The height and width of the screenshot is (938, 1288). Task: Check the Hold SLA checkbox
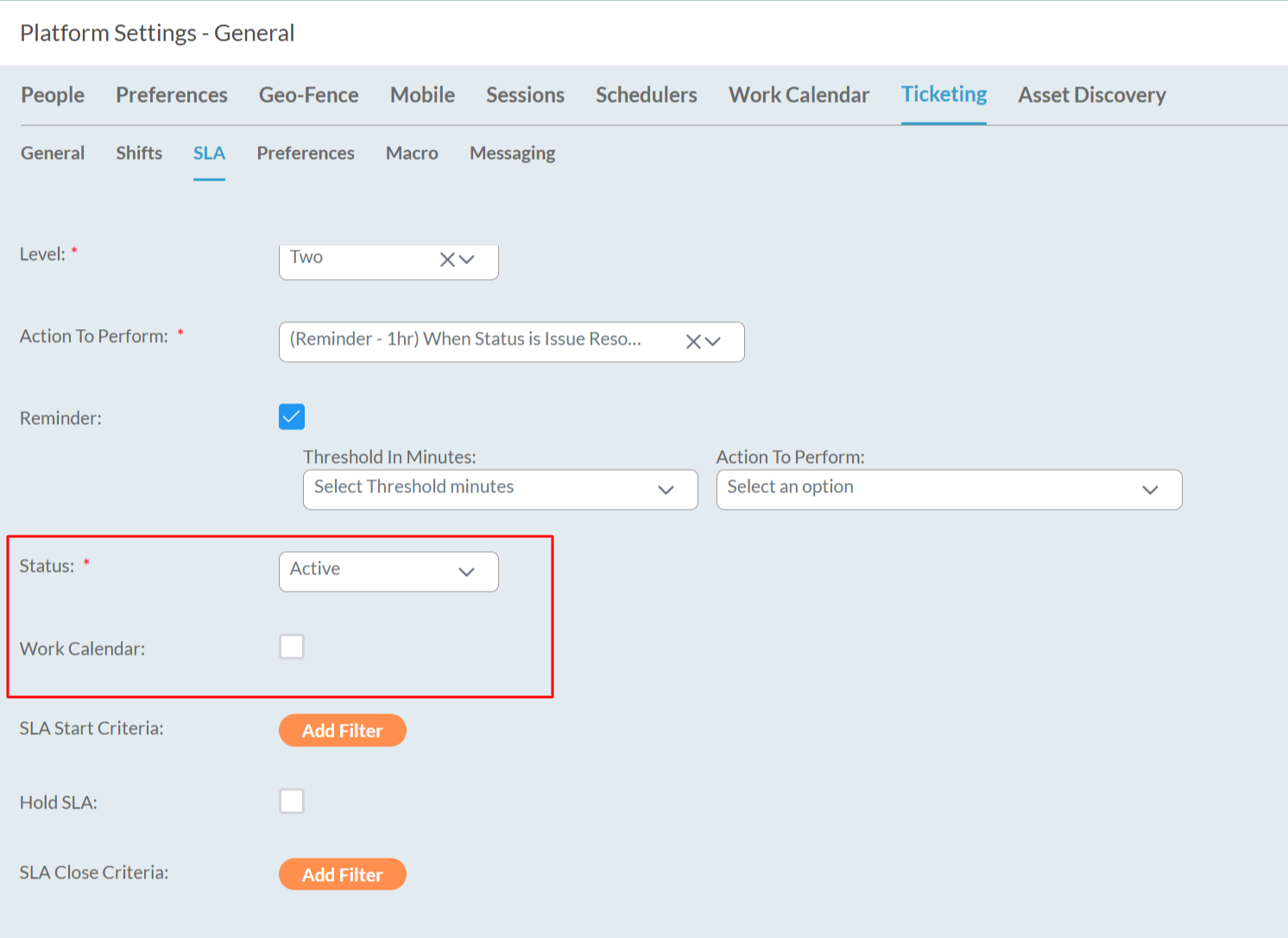coord(292,801)
